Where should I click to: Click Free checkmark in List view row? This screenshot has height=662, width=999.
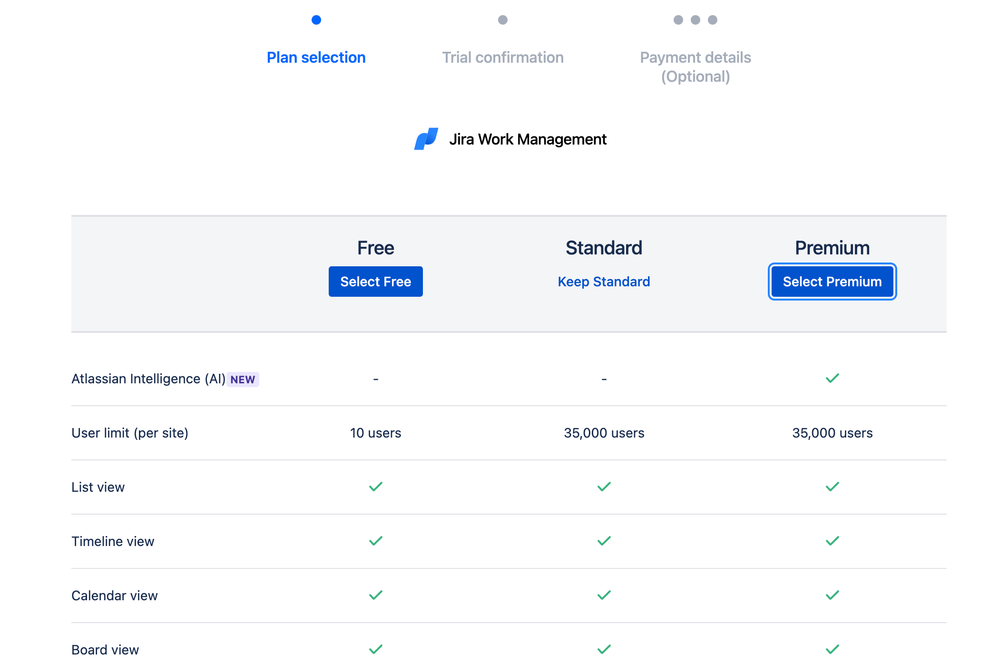375,487
